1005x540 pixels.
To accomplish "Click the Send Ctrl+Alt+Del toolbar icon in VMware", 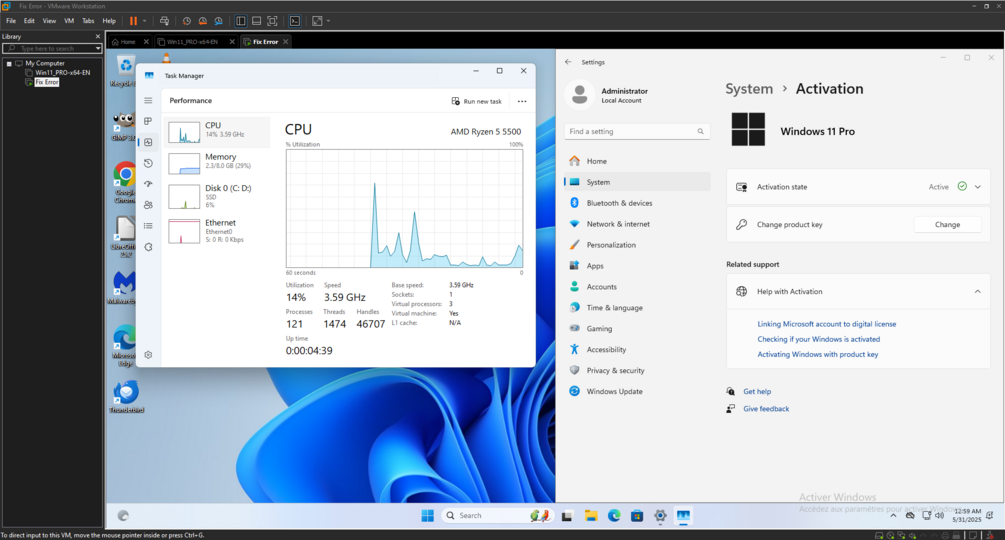I will (x=164, y=21).
